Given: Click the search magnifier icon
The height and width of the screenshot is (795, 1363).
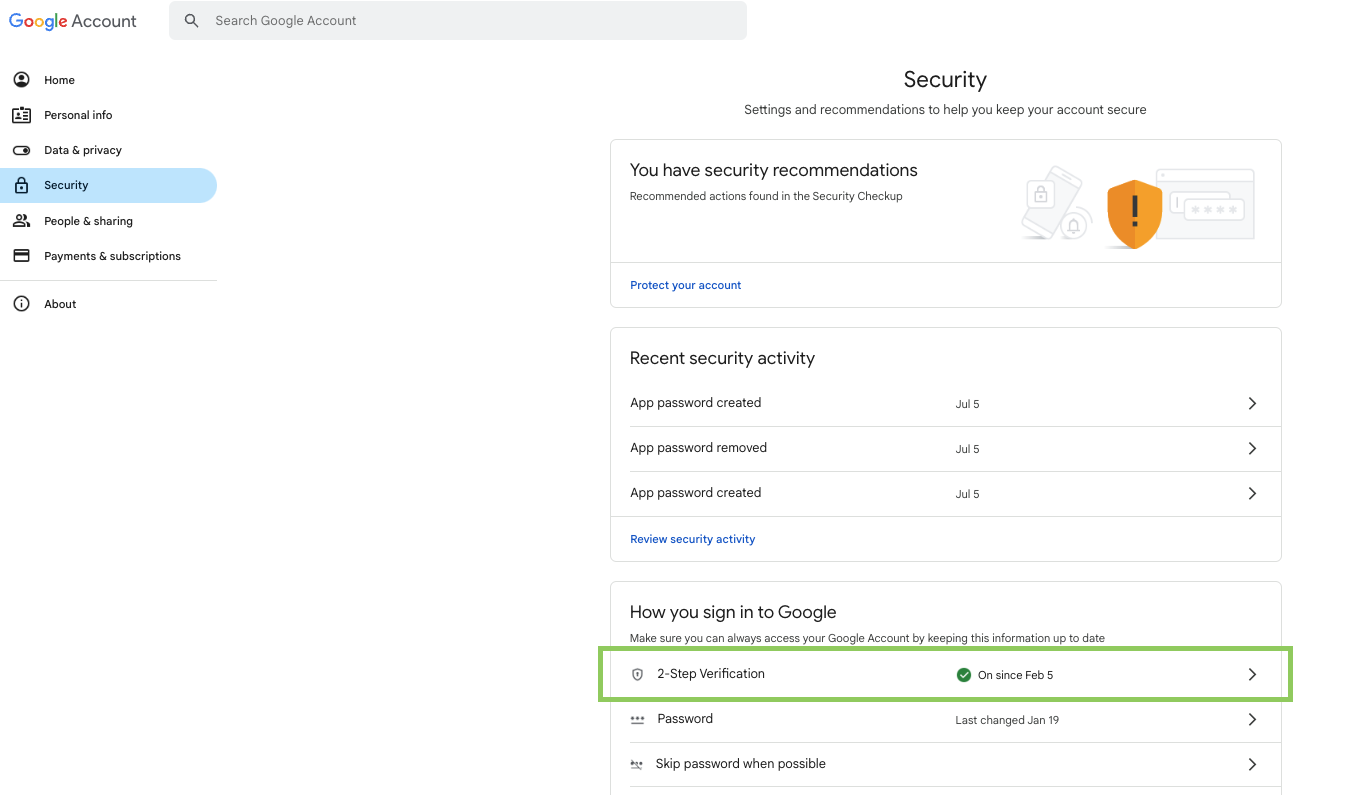Looking at the screenshot, I should coord(192,21).
